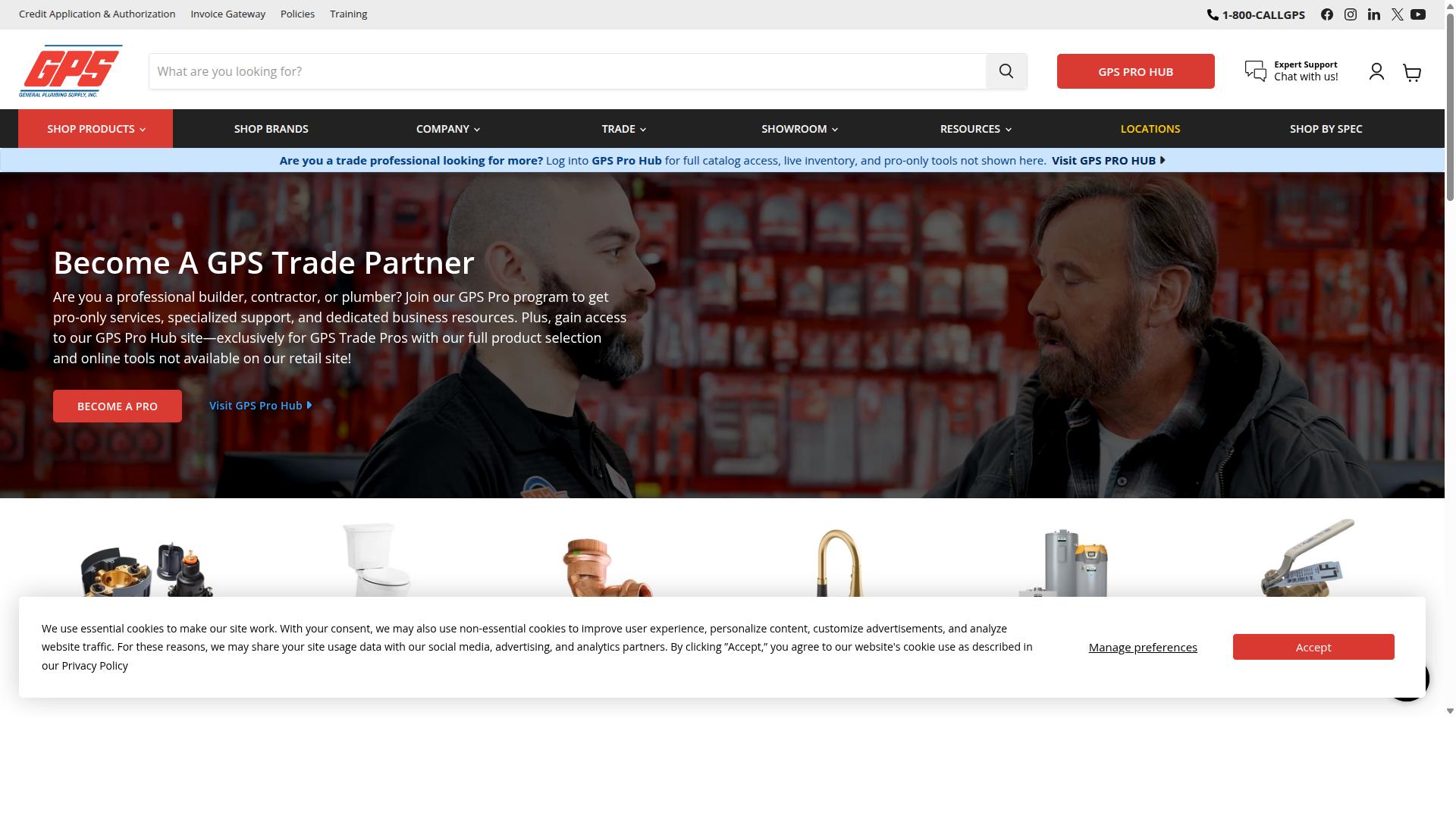Open the user account icon
Image resolution: width=1456 pixels, height=819 pixels.
[1376, 72]
